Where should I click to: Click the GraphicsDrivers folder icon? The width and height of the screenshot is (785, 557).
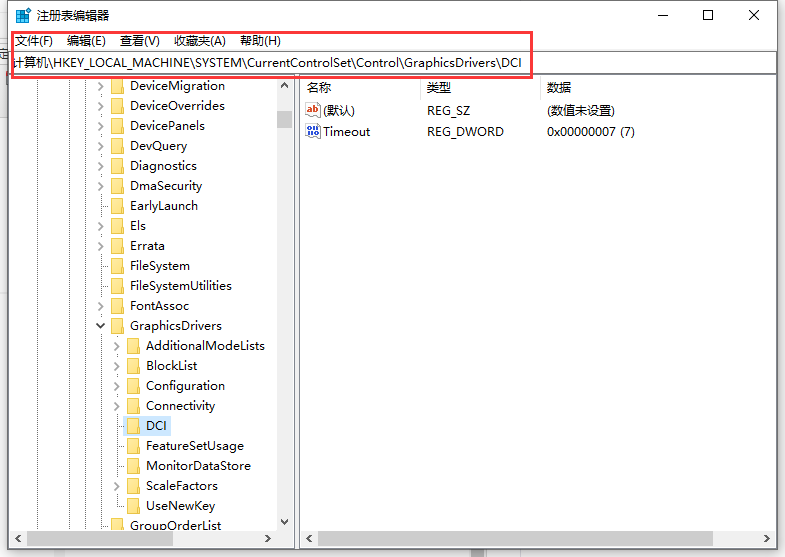(x=117, y=326)
